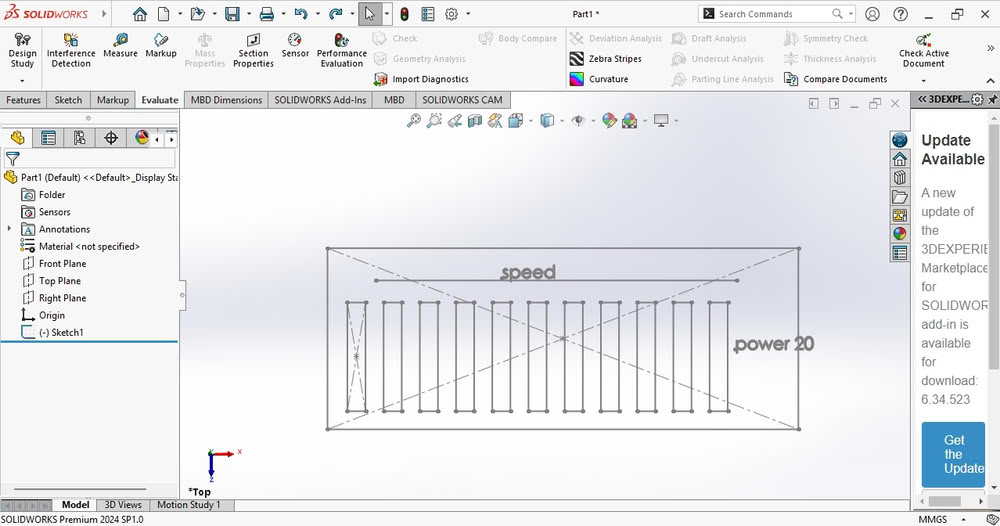Open the Motion Study 1 tab
This screenshot has width=1000, height=526.
189,504
